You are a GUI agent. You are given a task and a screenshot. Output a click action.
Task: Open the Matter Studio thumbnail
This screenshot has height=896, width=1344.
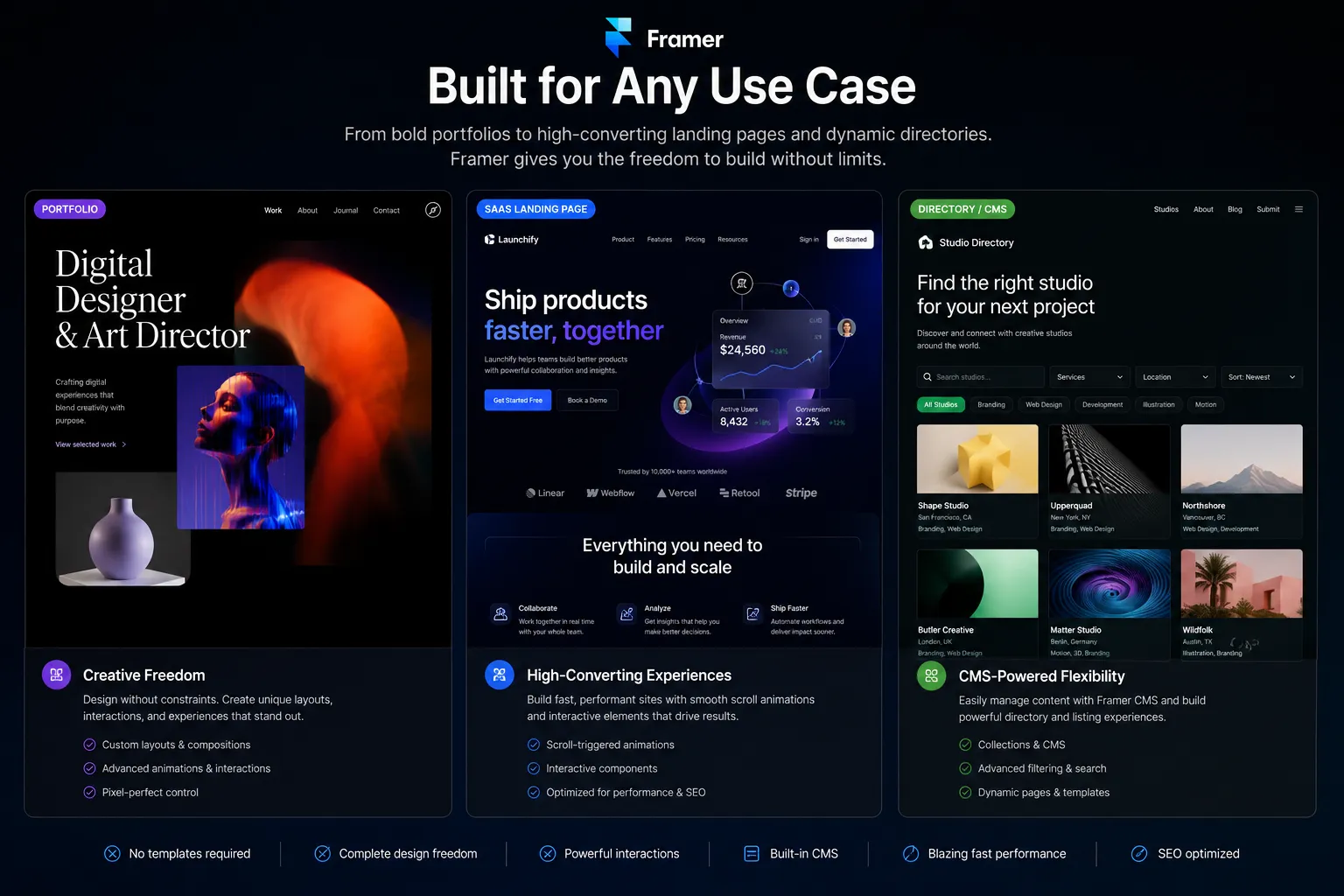[x=1109, y=584]
